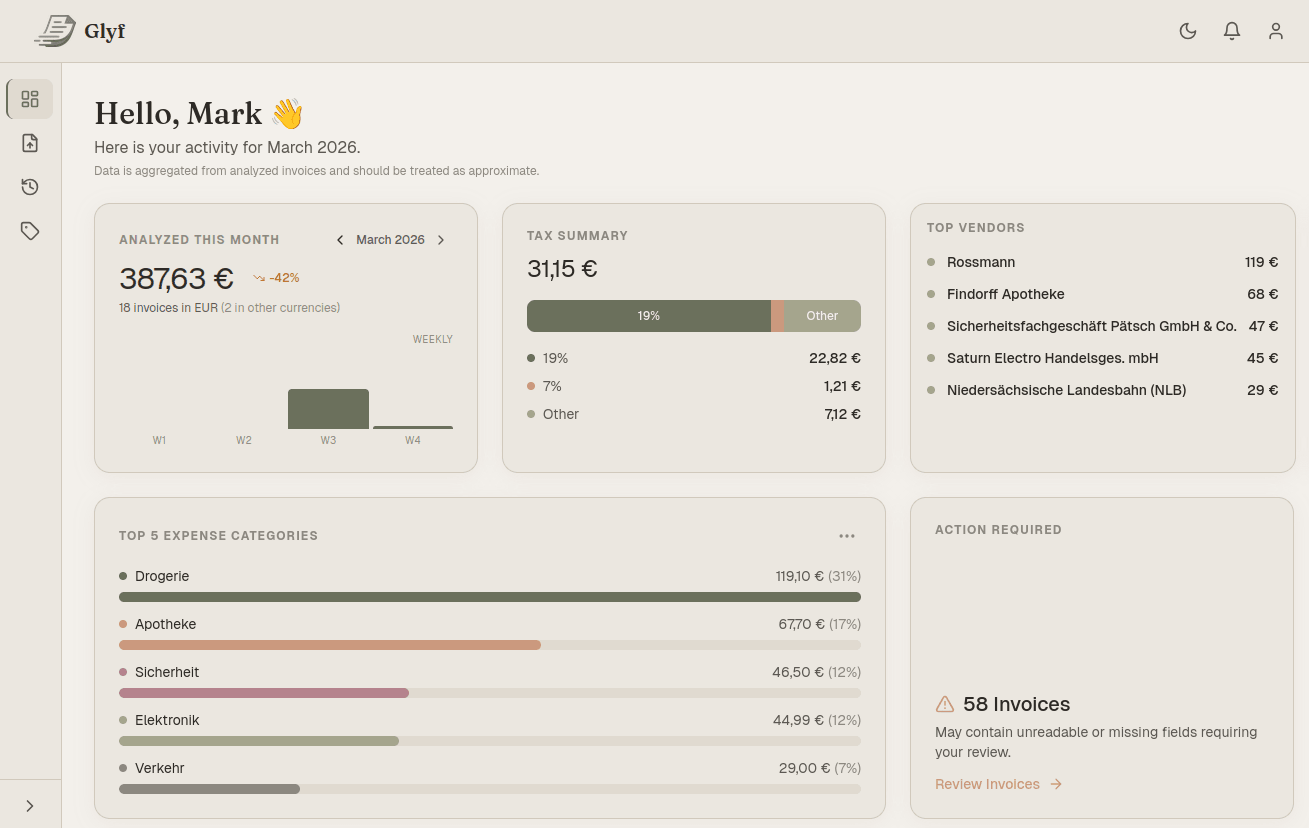Click Drogerie category label
1309x828 pixels.
pos(162,576)
